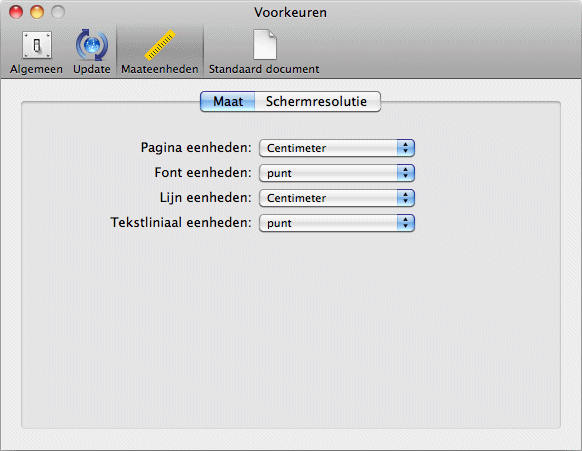The width and height of the screenshot is (582, 451).
Task: Click the blue arrows of Tekstliniaal eenheden popup
Action: (406, 223)
